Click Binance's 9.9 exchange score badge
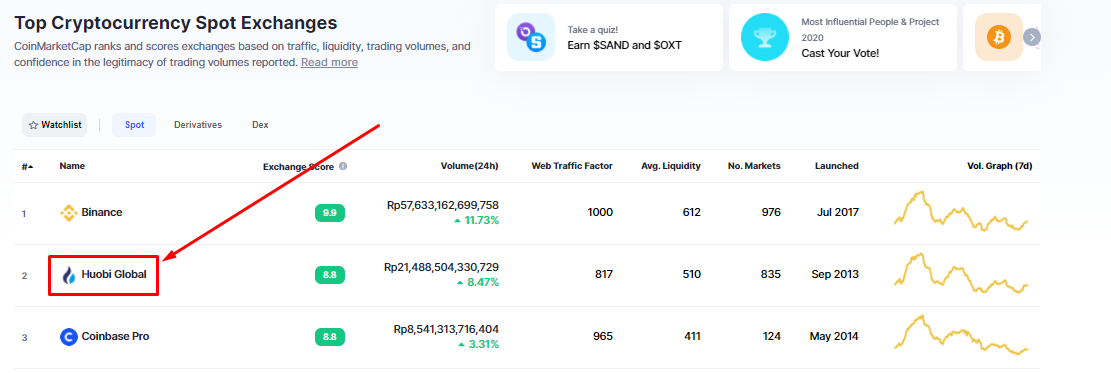 point(329,213)
